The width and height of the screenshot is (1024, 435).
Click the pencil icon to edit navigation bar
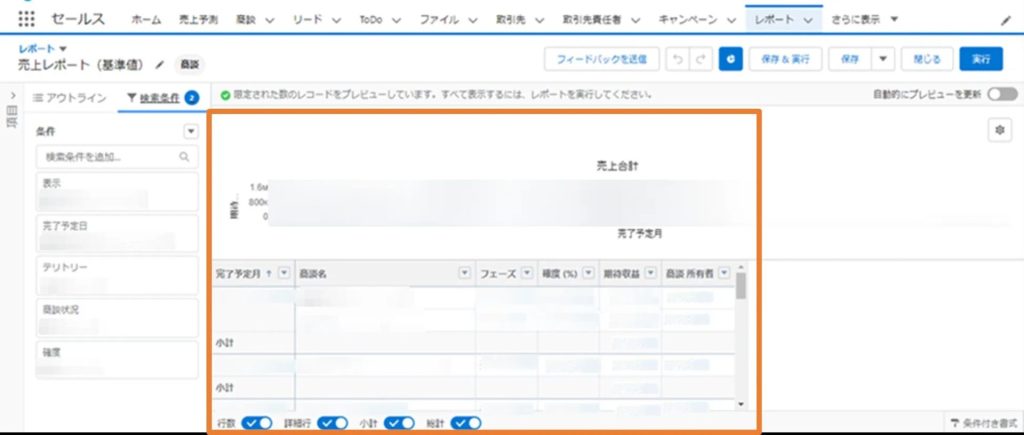pos(1006,20)
